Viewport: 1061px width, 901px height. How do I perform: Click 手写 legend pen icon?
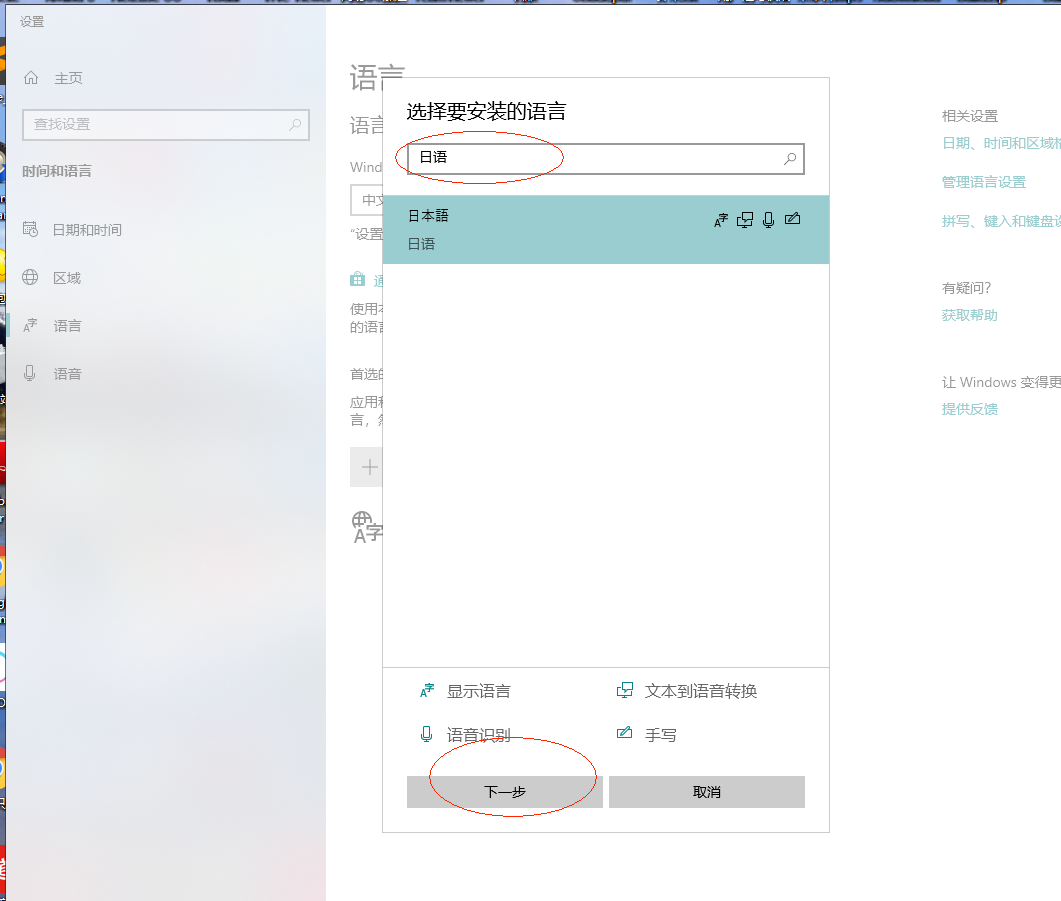[625, 733]
